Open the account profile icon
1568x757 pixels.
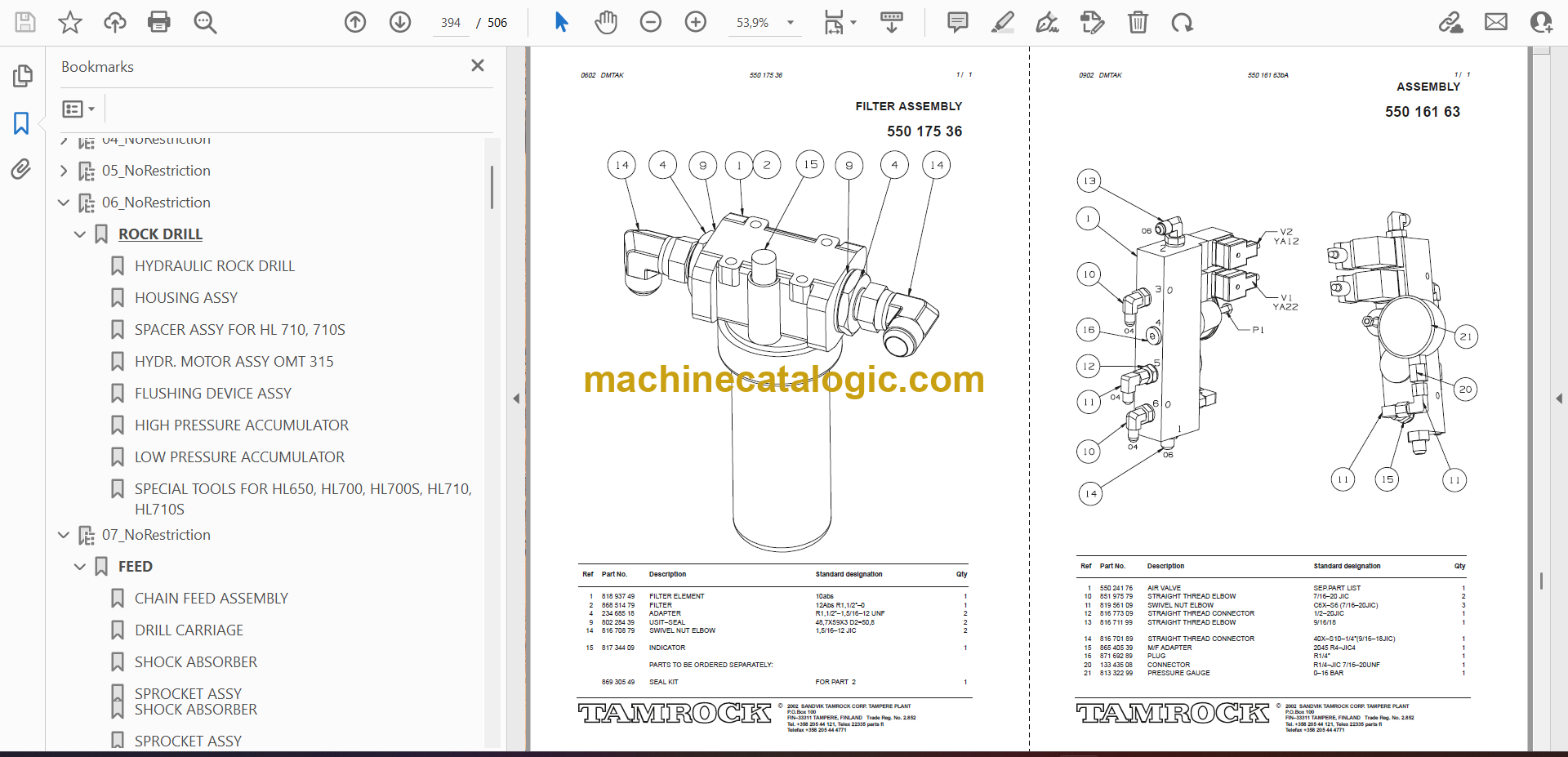[x=1541, y=22]
